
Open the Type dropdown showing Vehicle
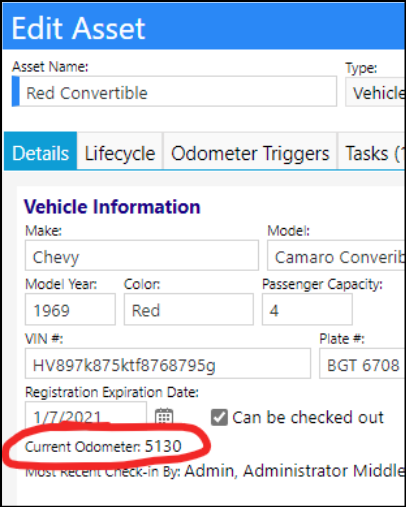[375, 92]
